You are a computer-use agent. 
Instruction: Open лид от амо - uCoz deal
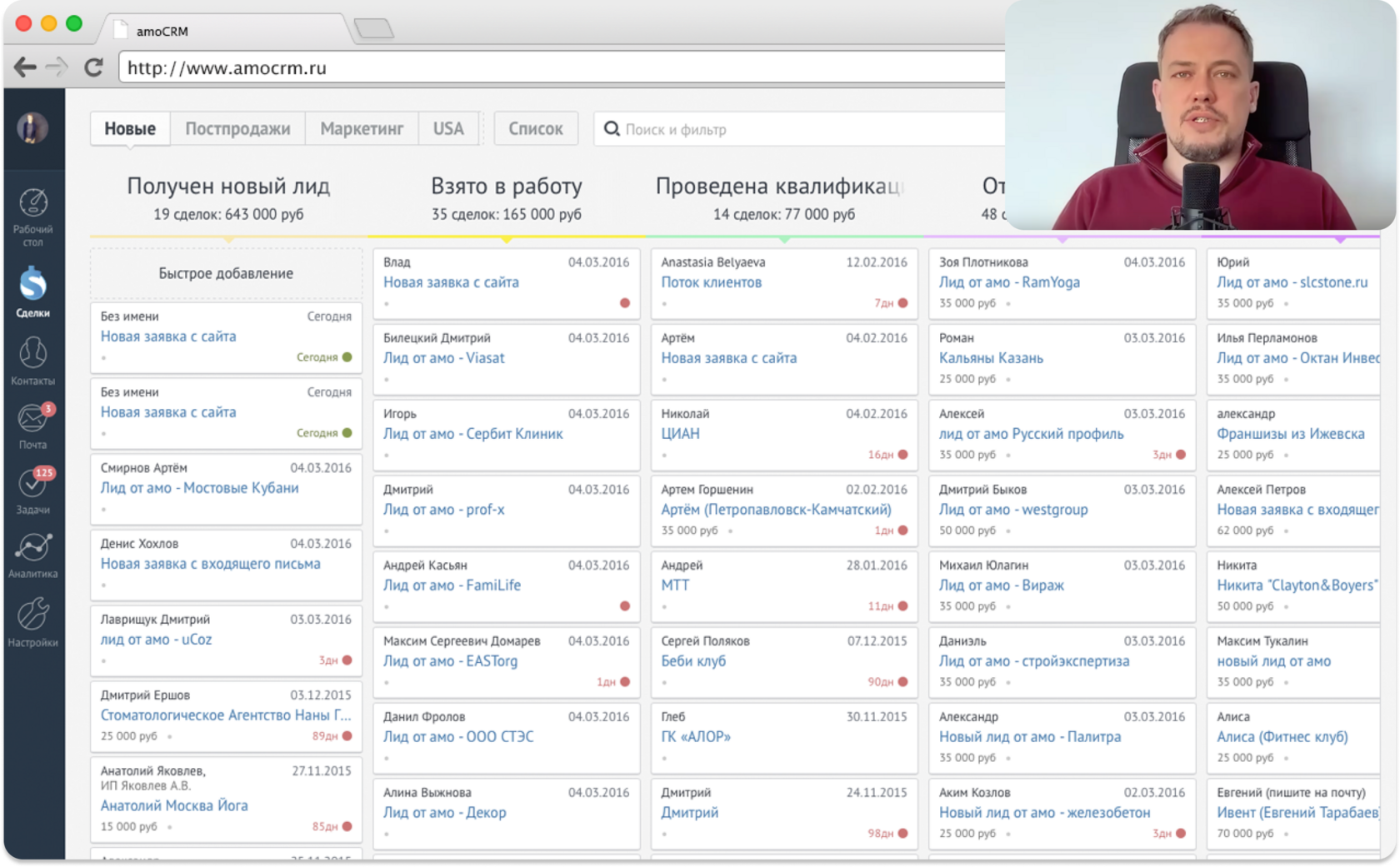157,640
